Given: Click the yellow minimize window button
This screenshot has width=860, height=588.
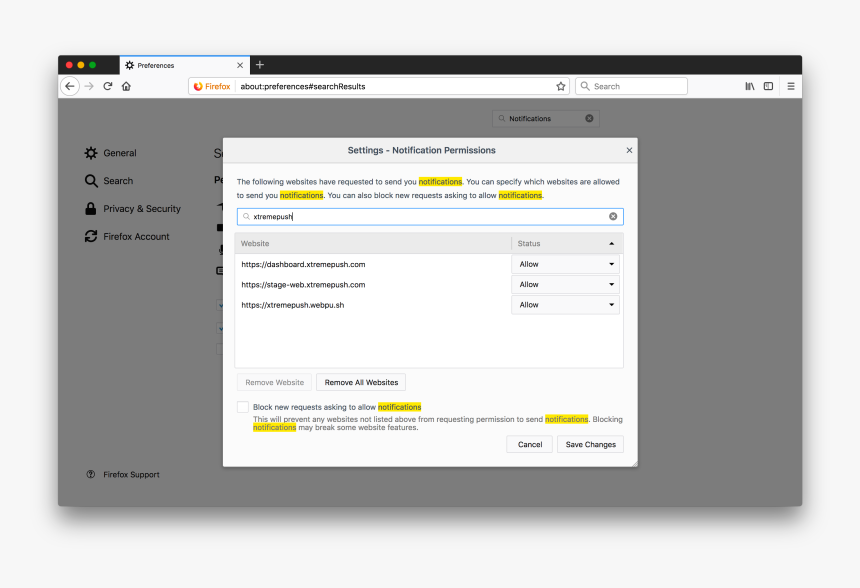Looking at the screenshot, I should tap(81, 65).
